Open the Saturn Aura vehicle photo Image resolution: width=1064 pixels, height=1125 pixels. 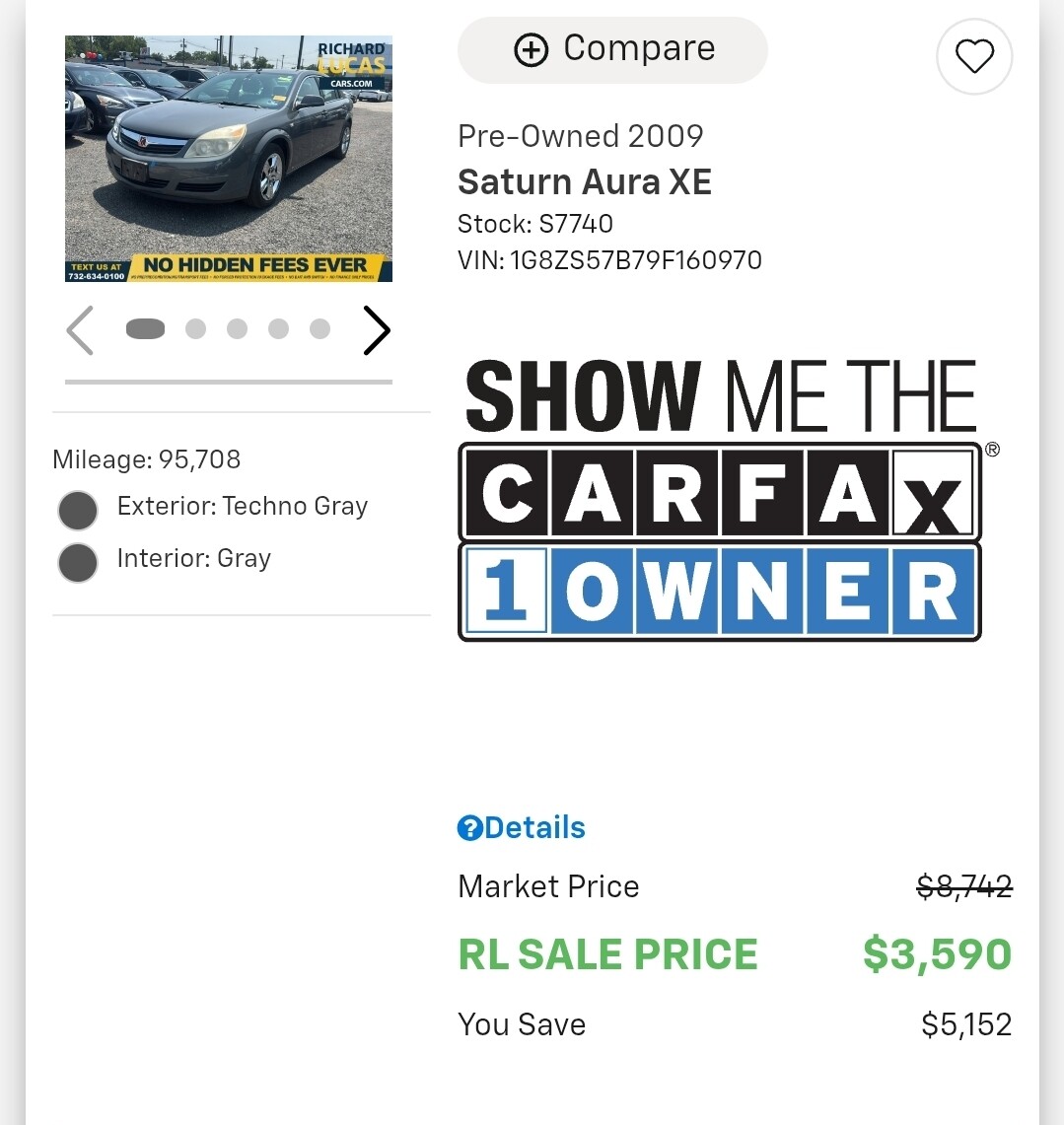(x=229, y=159)
